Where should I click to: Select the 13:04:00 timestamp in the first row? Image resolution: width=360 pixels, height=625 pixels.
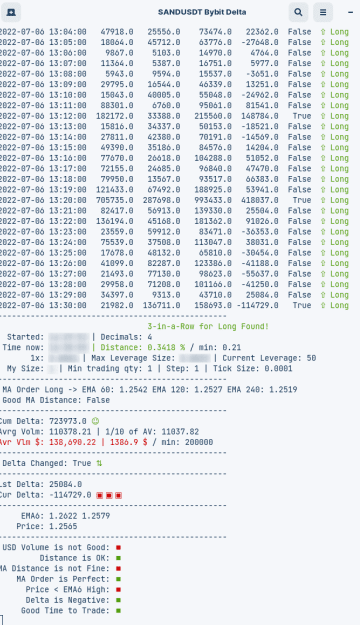point(43,32)
